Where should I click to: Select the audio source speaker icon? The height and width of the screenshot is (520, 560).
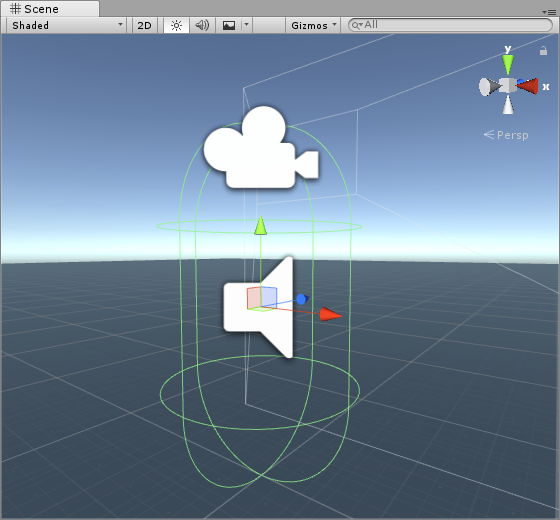coord(259,307)
